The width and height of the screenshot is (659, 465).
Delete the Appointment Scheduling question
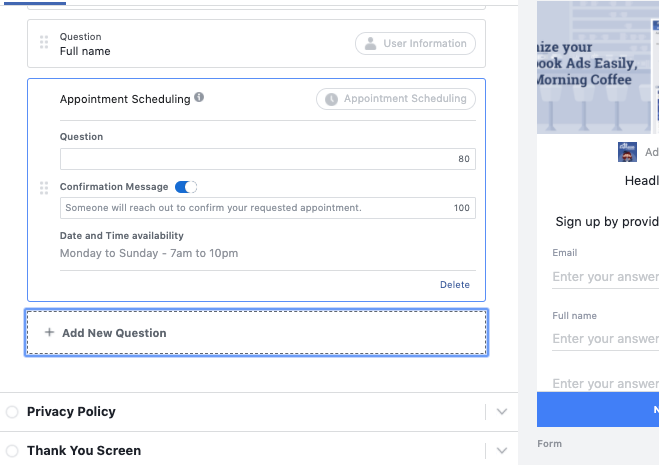(454, 285)
